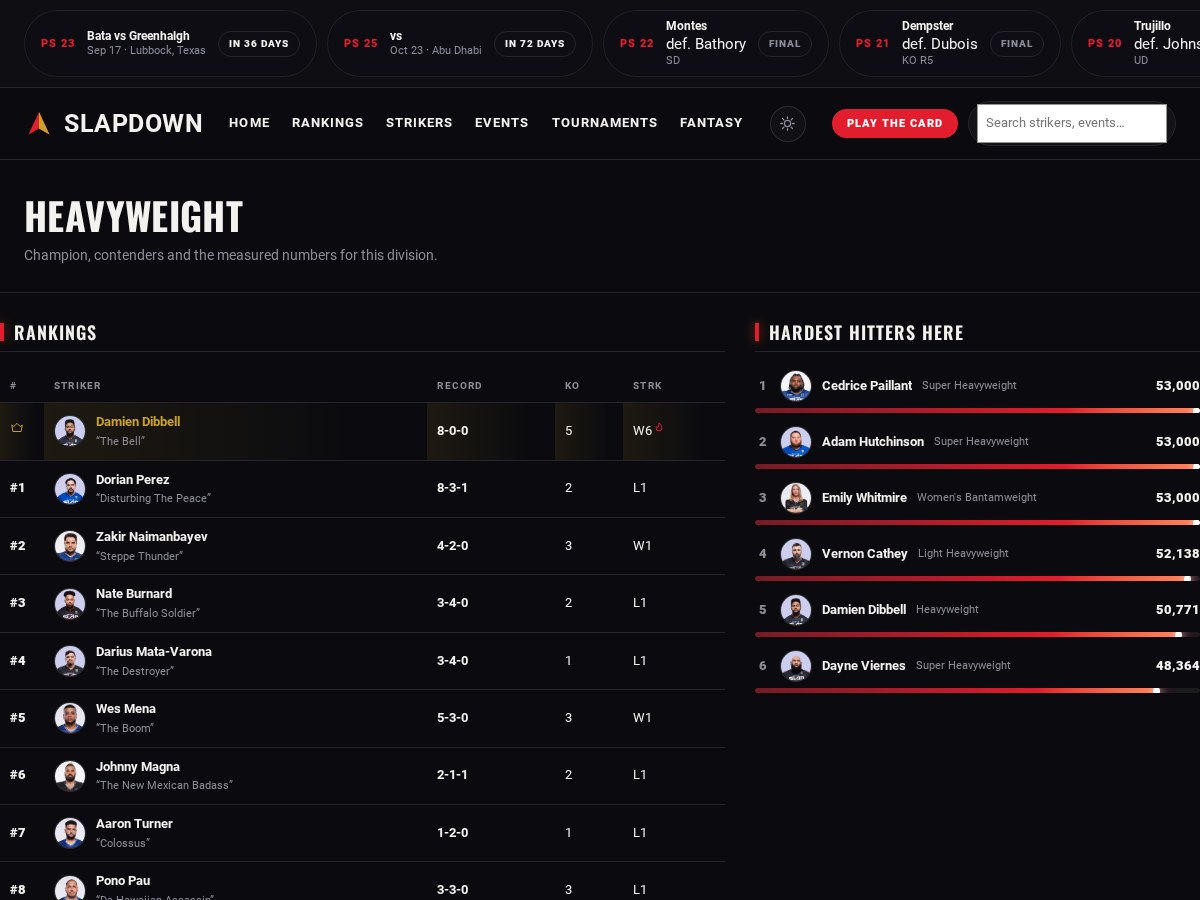Screen dimensions: 1200x900
Task: Sort rankings by the KO column header
Action: (572, 386)
